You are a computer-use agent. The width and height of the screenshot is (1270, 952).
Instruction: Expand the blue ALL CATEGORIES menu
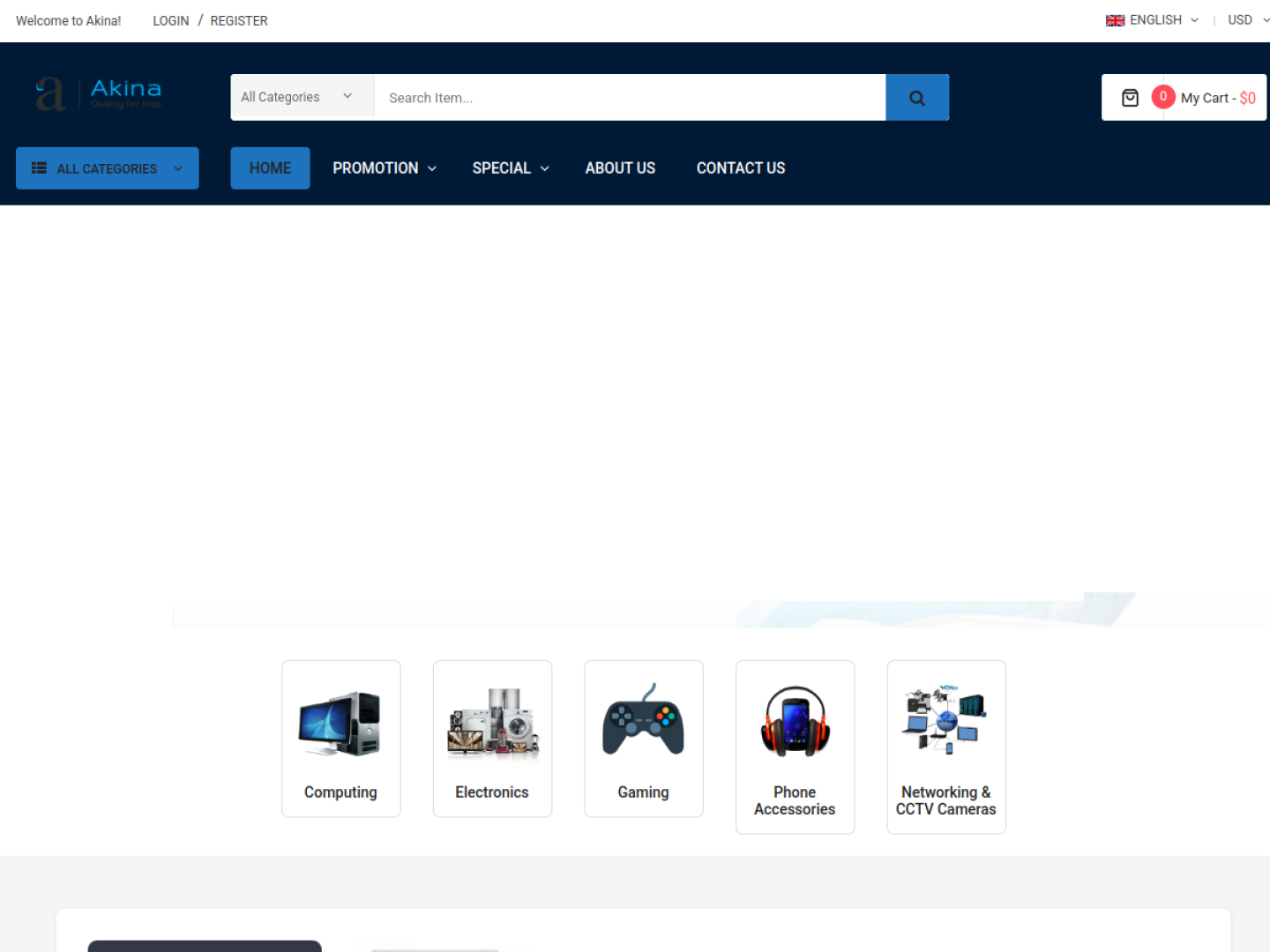click(x=108, y=168)
